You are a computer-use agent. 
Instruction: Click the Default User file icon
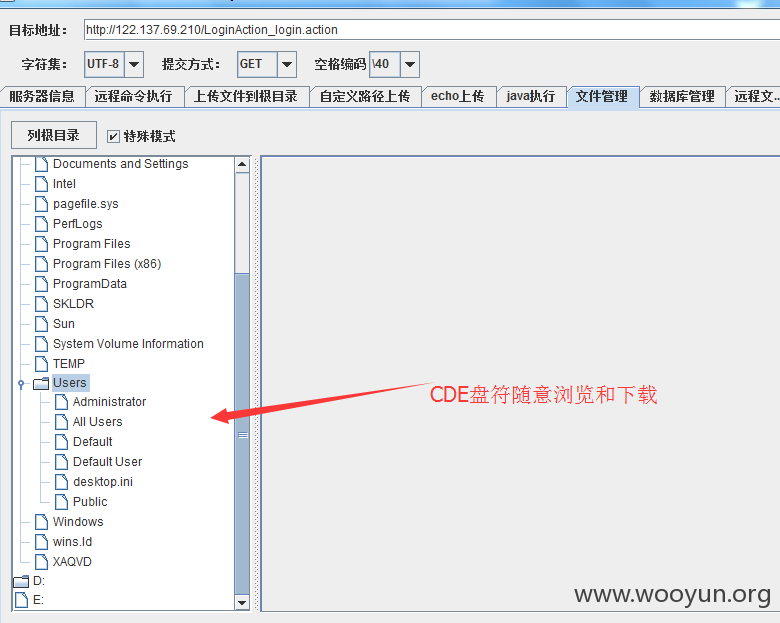coord(62,462)
